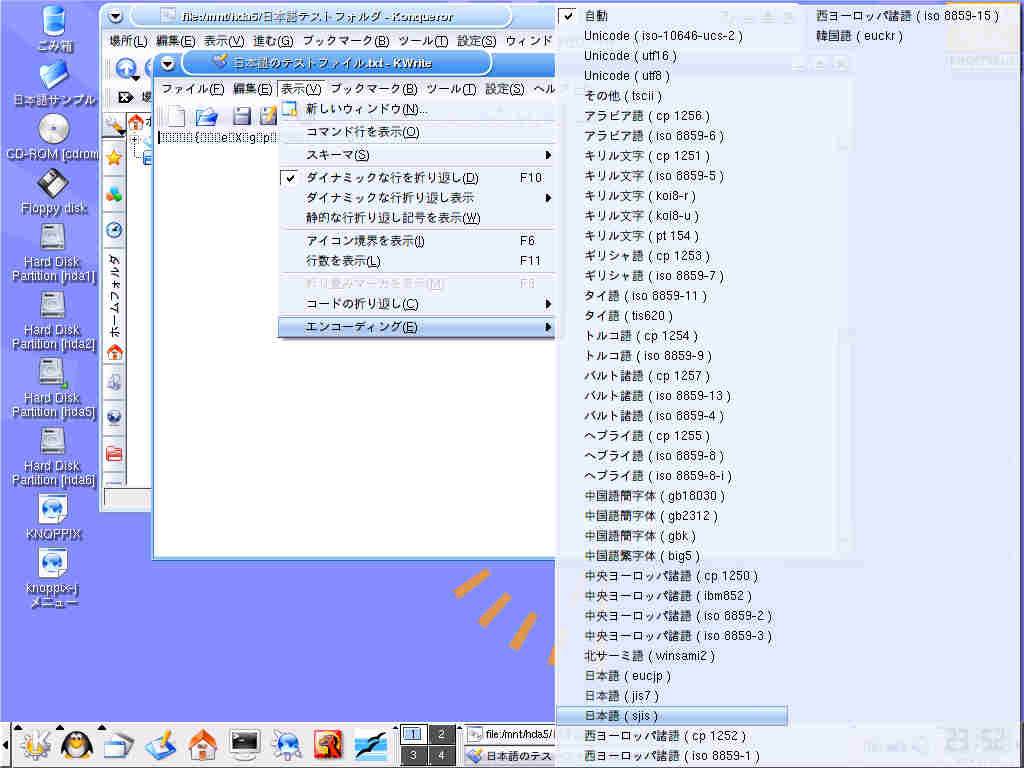Click the desktop access pencil icon on panel

tap(161, 744)
